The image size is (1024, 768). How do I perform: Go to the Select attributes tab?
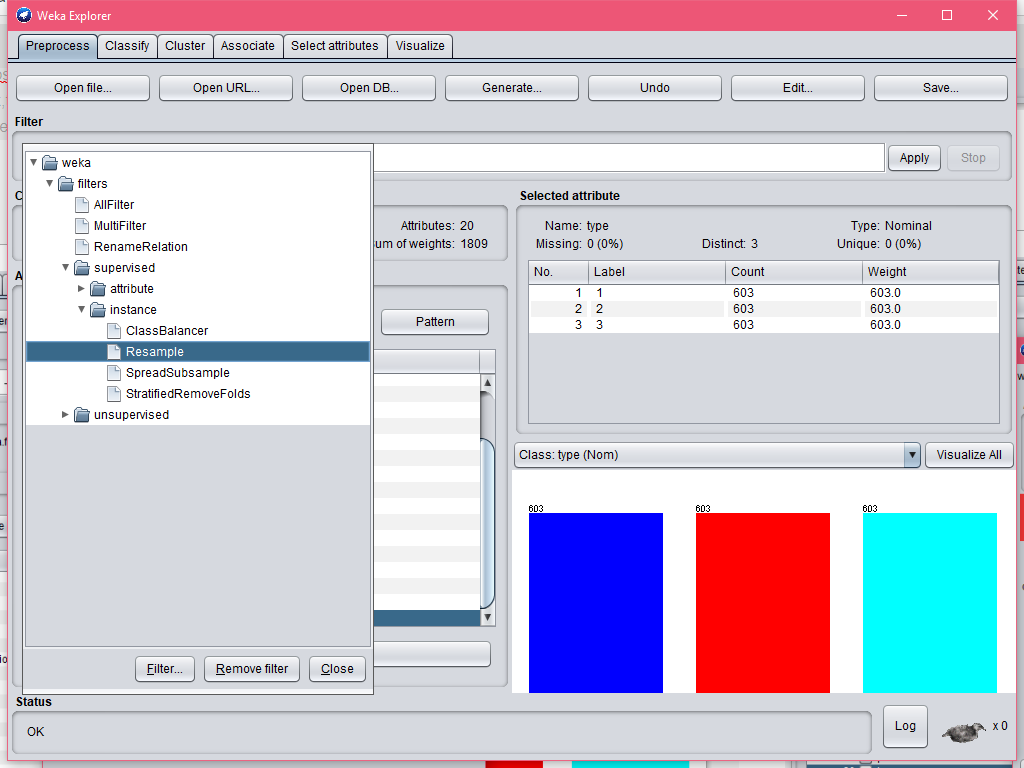[334, 46]
